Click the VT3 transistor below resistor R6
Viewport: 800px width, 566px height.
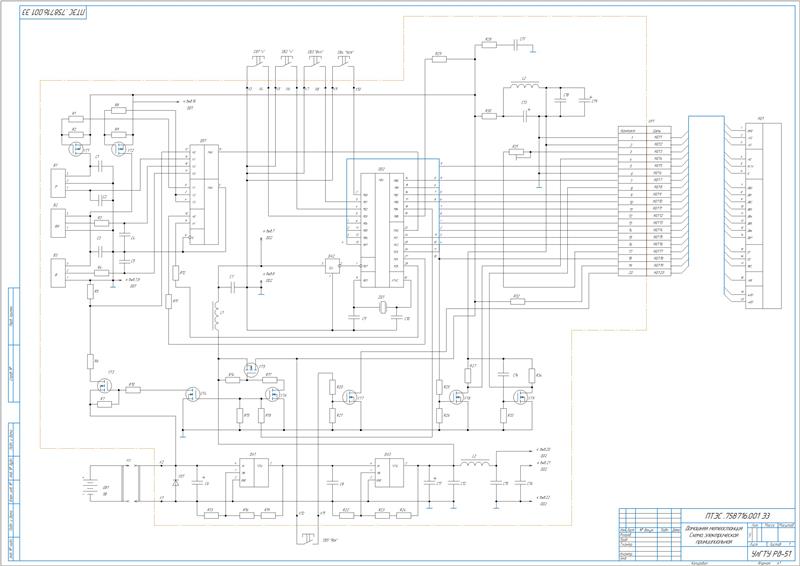105,385
